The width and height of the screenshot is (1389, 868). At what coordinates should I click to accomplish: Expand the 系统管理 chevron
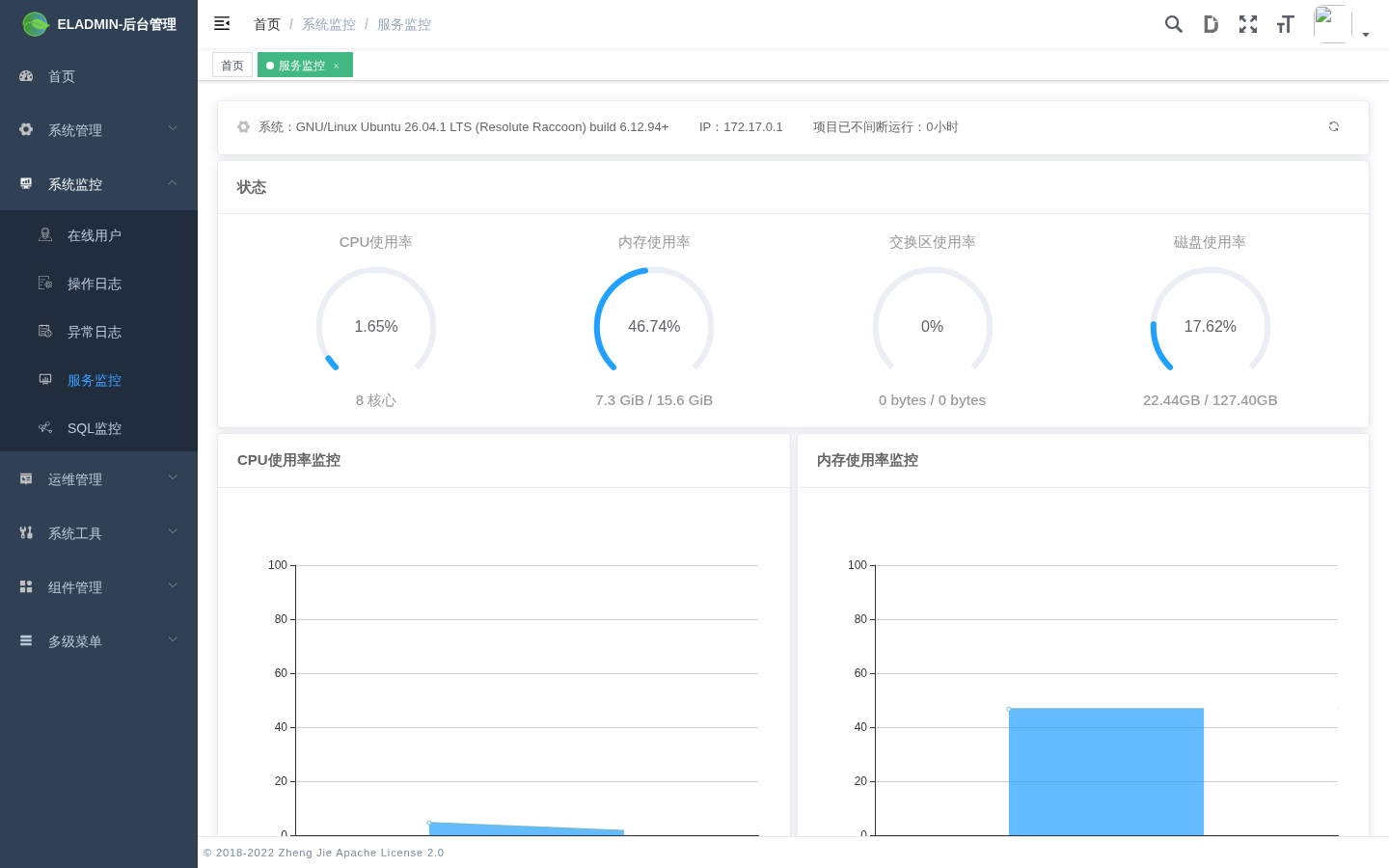click(x=173, y=128)
